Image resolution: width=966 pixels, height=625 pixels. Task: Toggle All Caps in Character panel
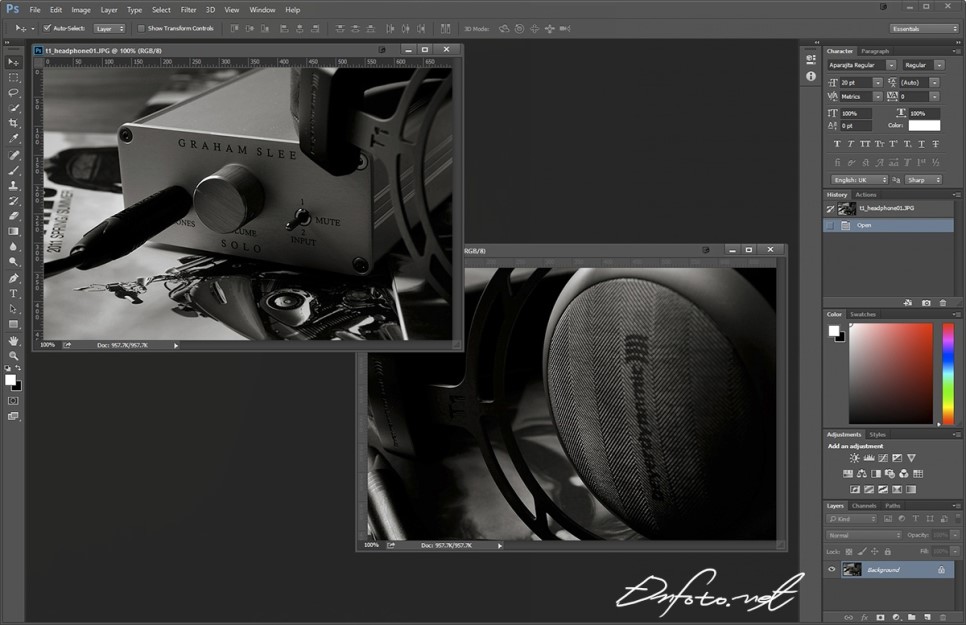(x=865, y=144)
